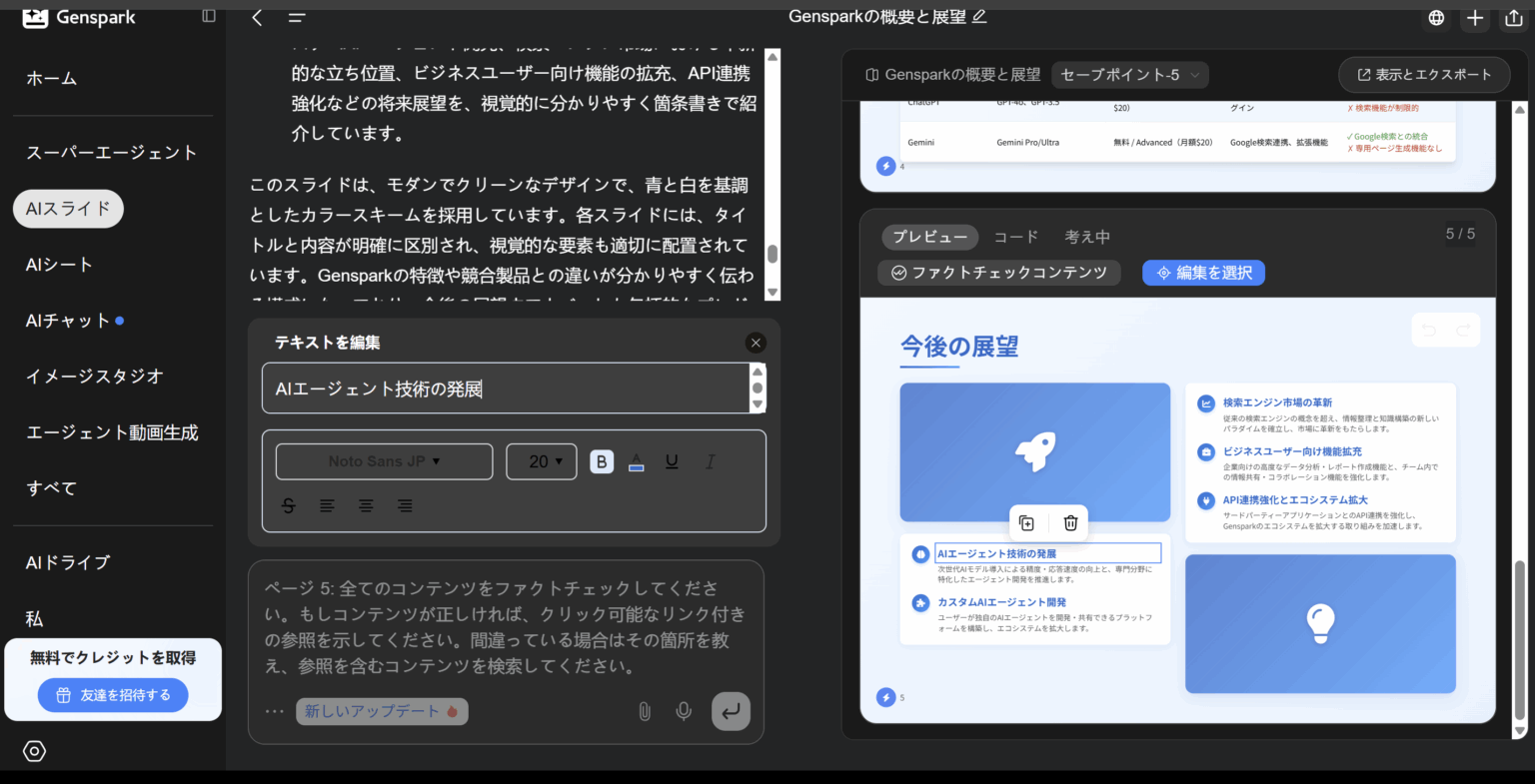Screen dimensions: 1535x784
Task: Switch to the コード tab
Action: 1014,236
